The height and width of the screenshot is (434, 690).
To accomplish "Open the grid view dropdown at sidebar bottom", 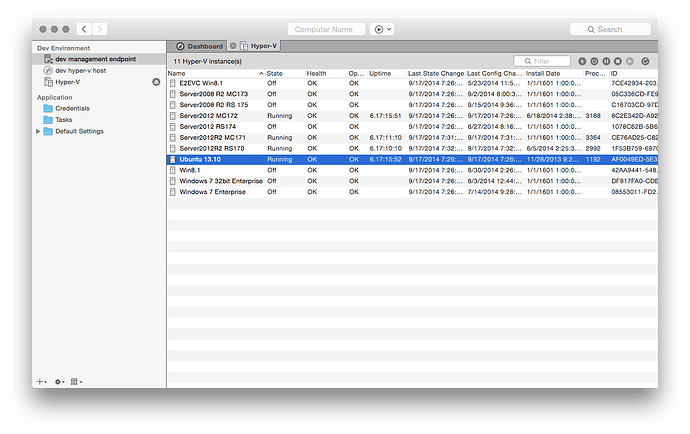I will [x=78, y=381].
